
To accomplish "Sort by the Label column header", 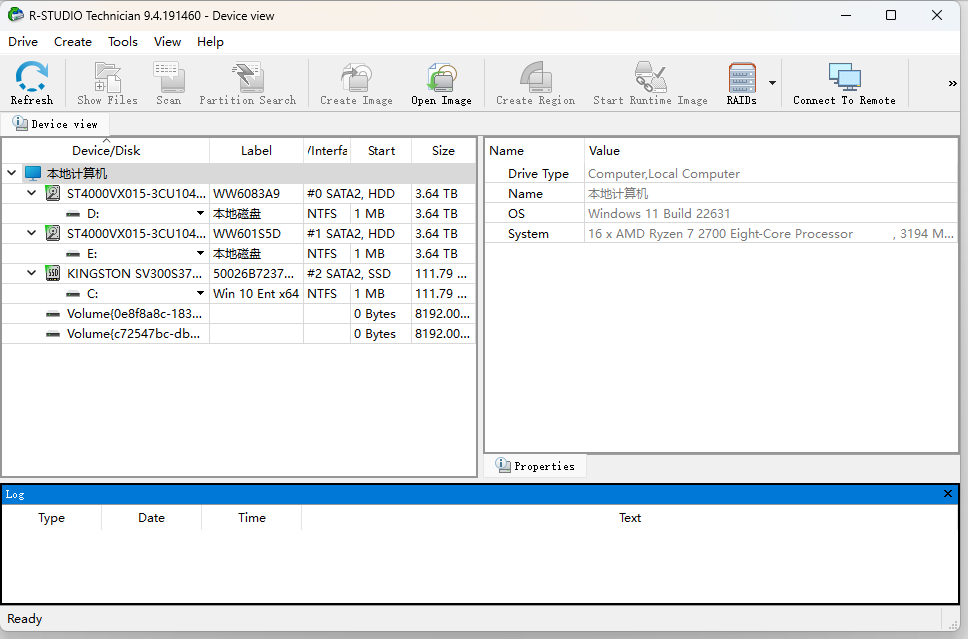I will [256, 151].
